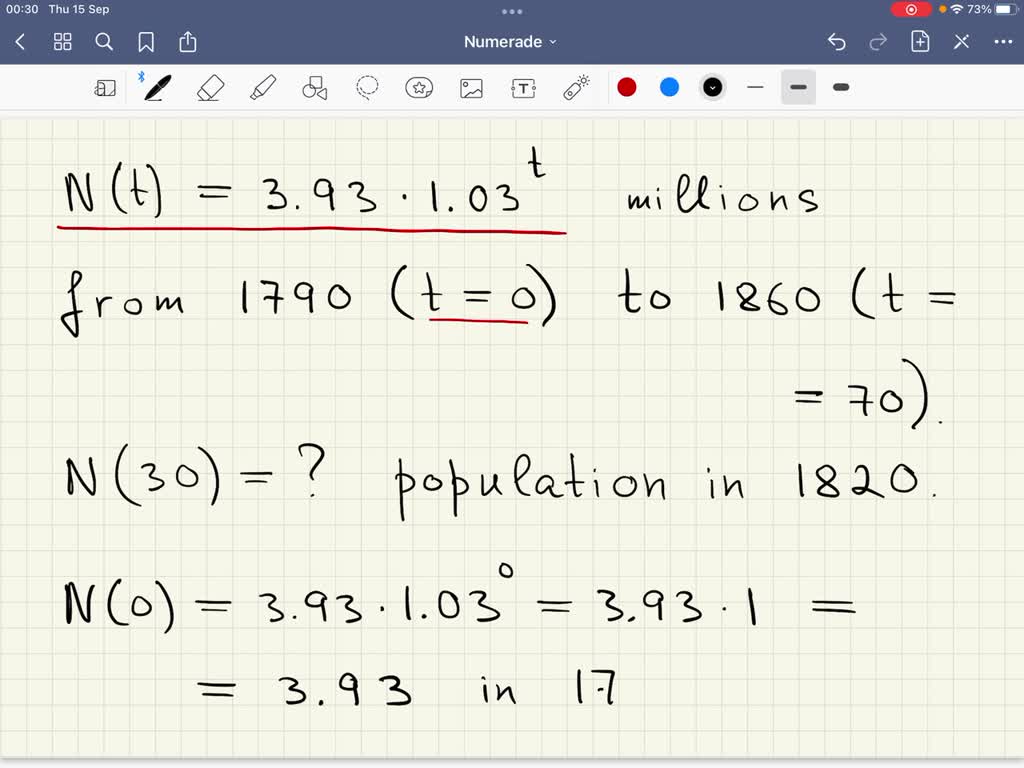Select the Eraser tool
Viewport: 1024px width, 768px height.
pyautogui.click(x=209, y=88)
